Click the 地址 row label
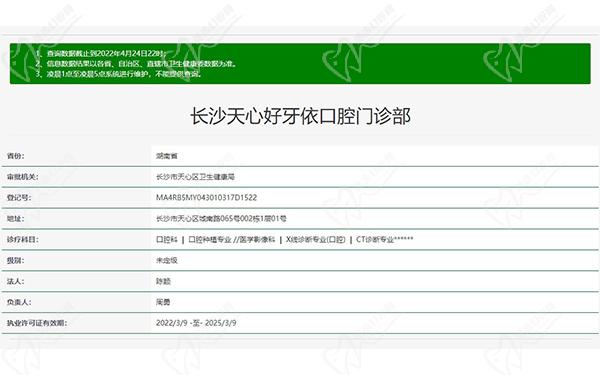 click(x=15, y=218)
